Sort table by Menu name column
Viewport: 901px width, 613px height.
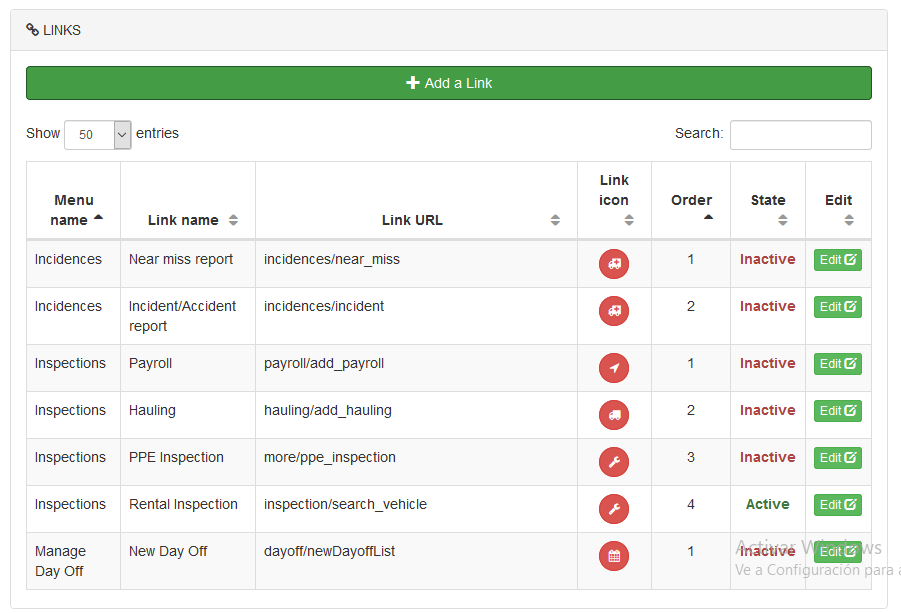click(74, 209)
